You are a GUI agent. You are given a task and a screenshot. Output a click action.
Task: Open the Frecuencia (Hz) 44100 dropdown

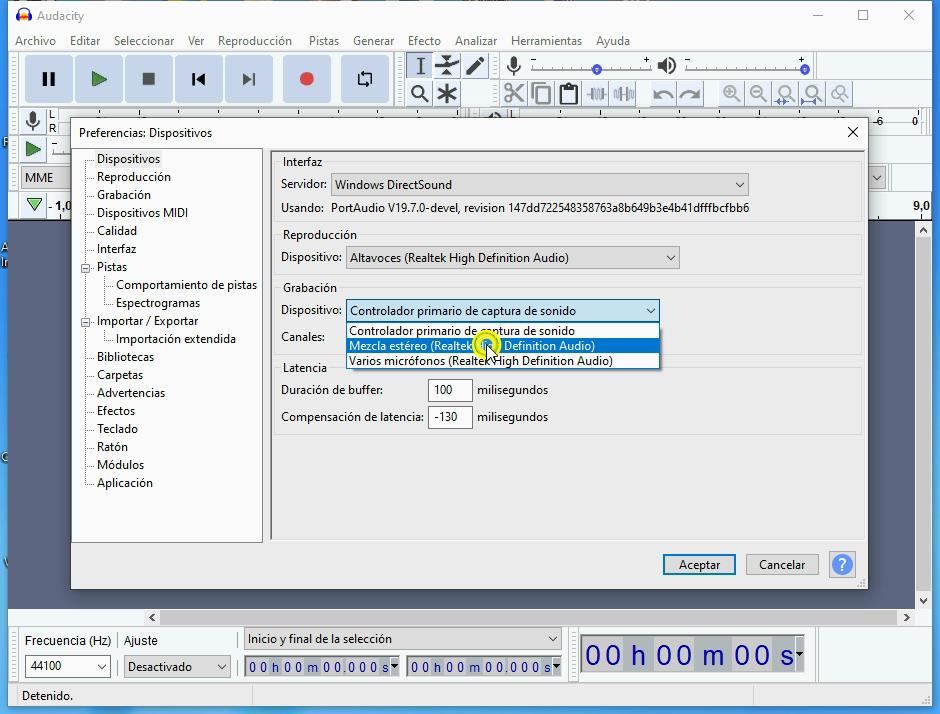point(67,666)
